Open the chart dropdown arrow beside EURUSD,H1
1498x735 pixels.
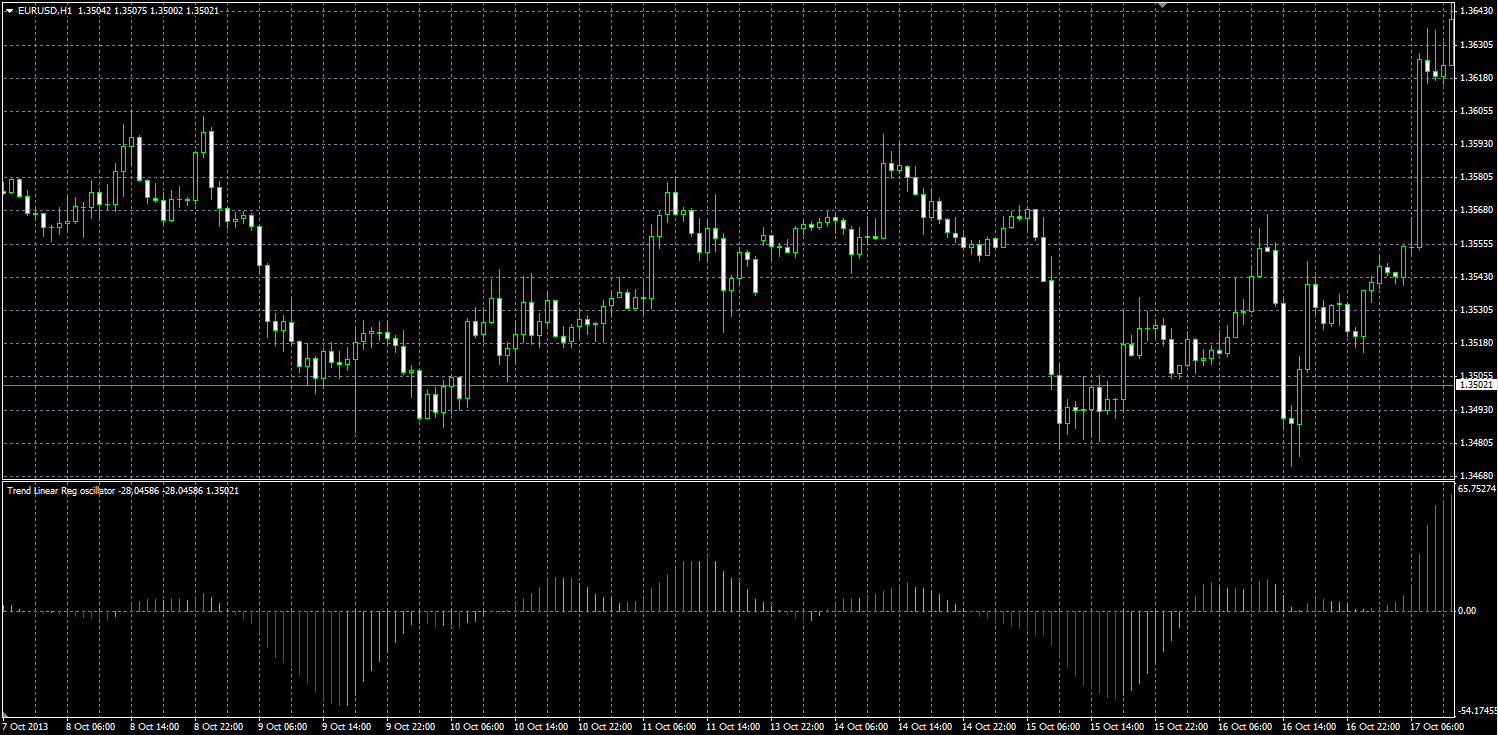(x=9, y=10)
